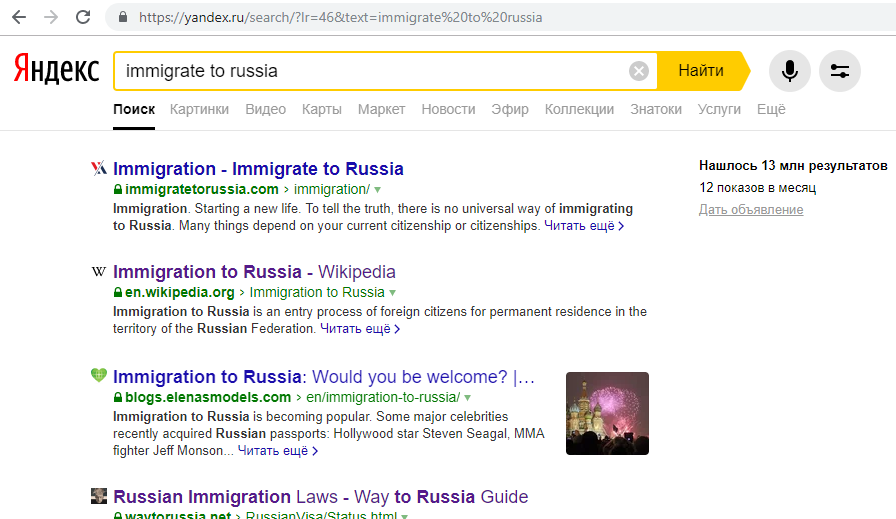
Task: Click Читать ещё under Wikipedia result
Action: pos(359,329)
